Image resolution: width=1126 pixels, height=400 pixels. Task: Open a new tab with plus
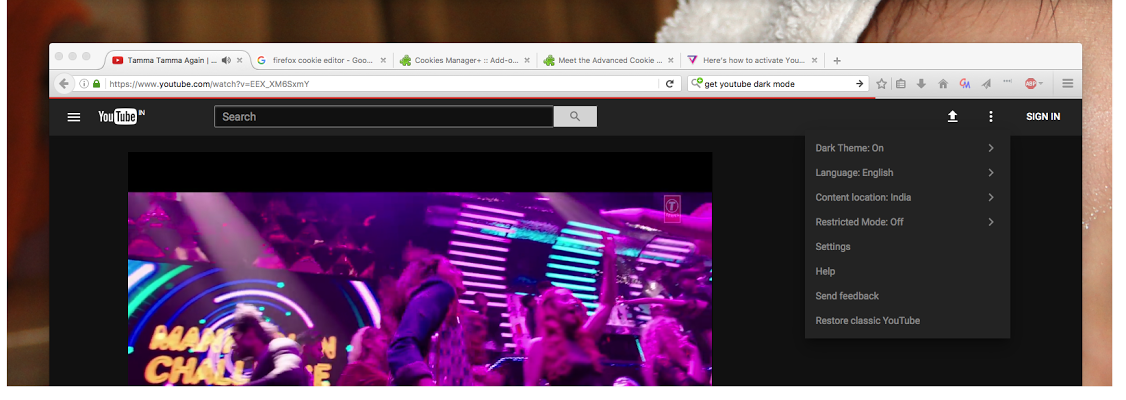pyautogui.click(x=837, y=60)
